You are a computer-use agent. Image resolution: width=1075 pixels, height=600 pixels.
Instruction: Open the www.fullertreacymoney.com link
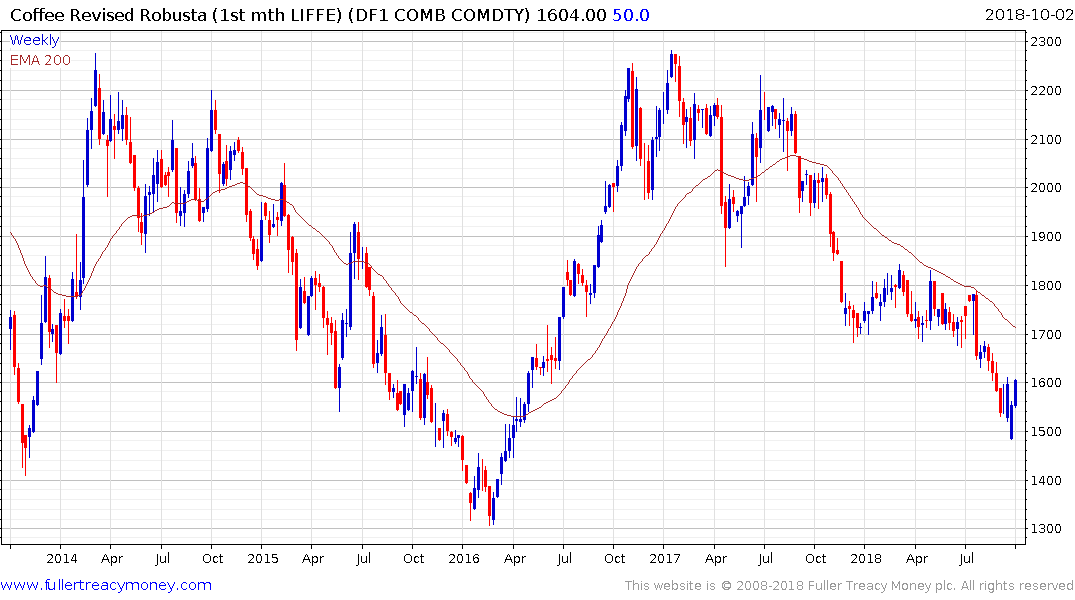point(106,585)
